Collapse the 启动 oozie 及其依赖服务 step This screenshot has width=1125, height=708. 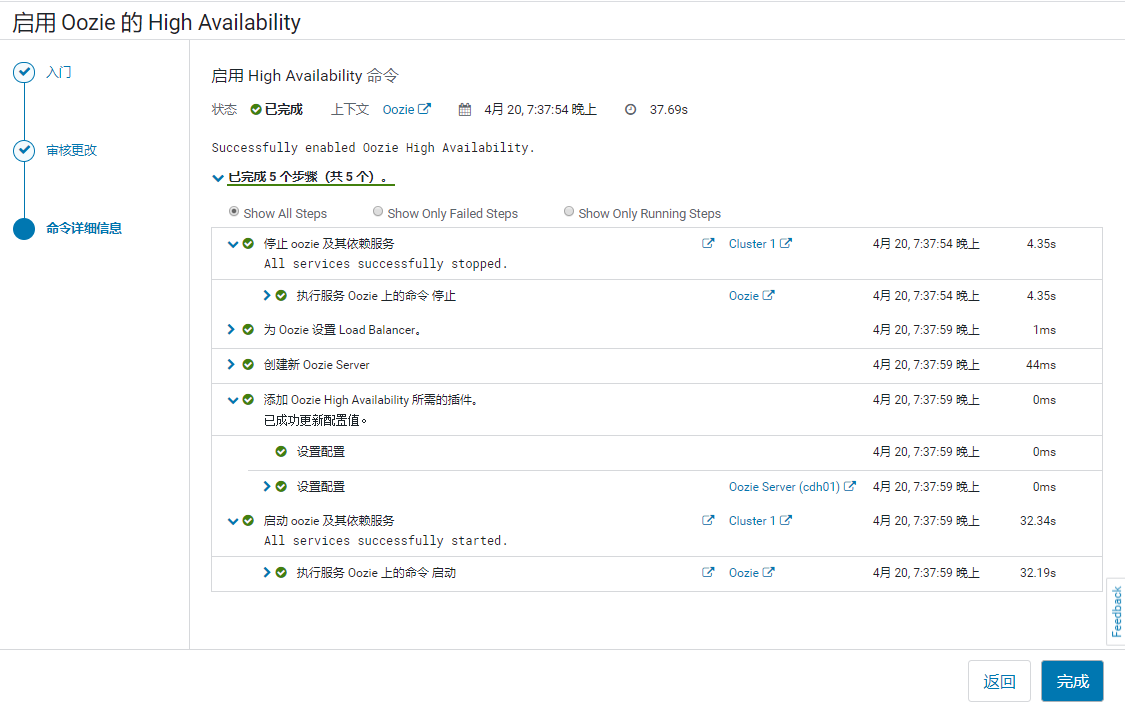(232, 521)
